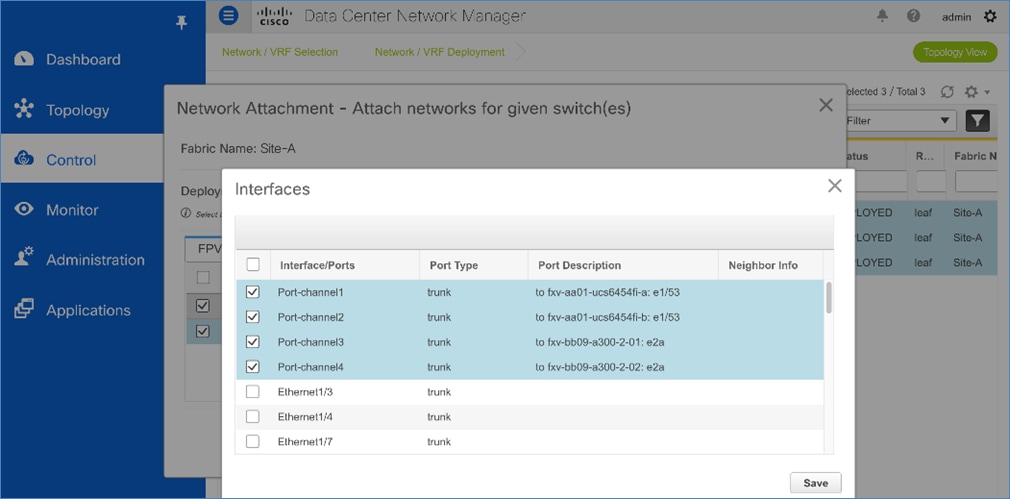Open Topology in sidebar
This screenshot has height=499, width=1010.
[77, 110]
